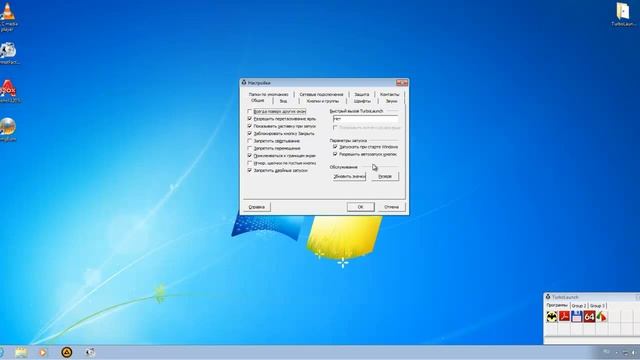The image size is (640, 360).
Task: Confirm settings with OK button
Action: [x=360, y=207]
